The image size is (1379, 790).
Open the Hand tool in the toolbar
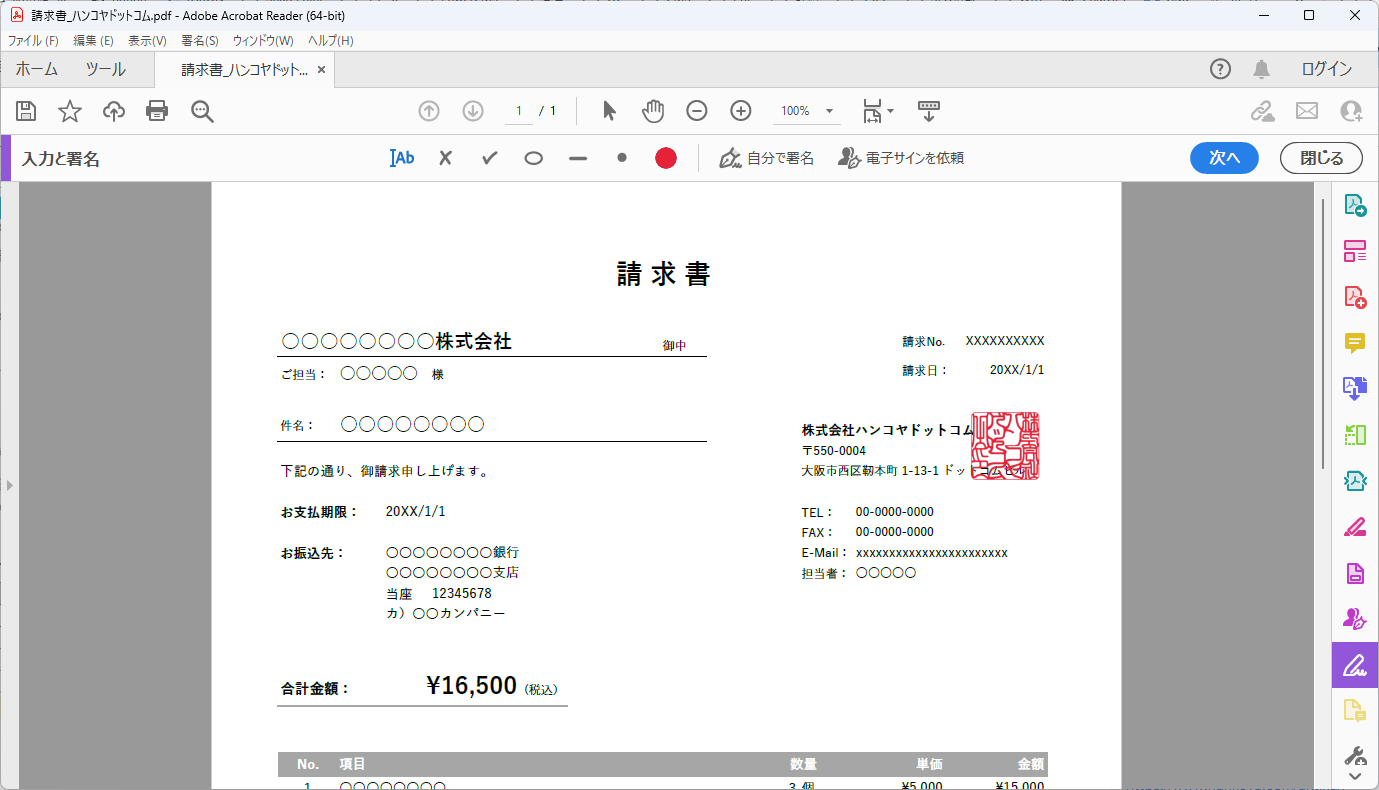click(x=652, y=110)
